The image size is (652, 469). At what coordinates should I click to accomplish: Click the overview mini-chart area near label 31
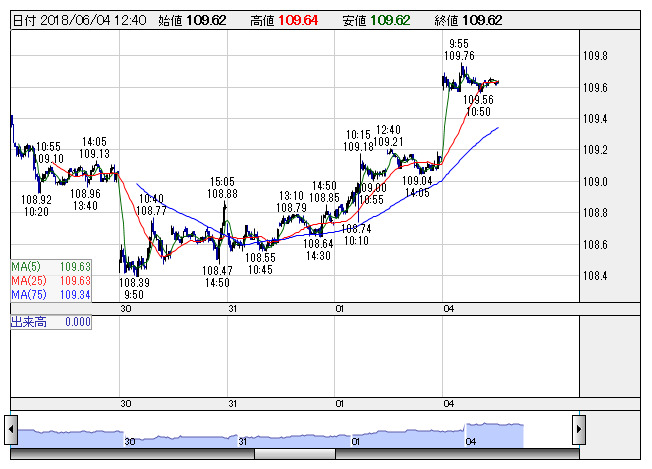pos(243,441)
